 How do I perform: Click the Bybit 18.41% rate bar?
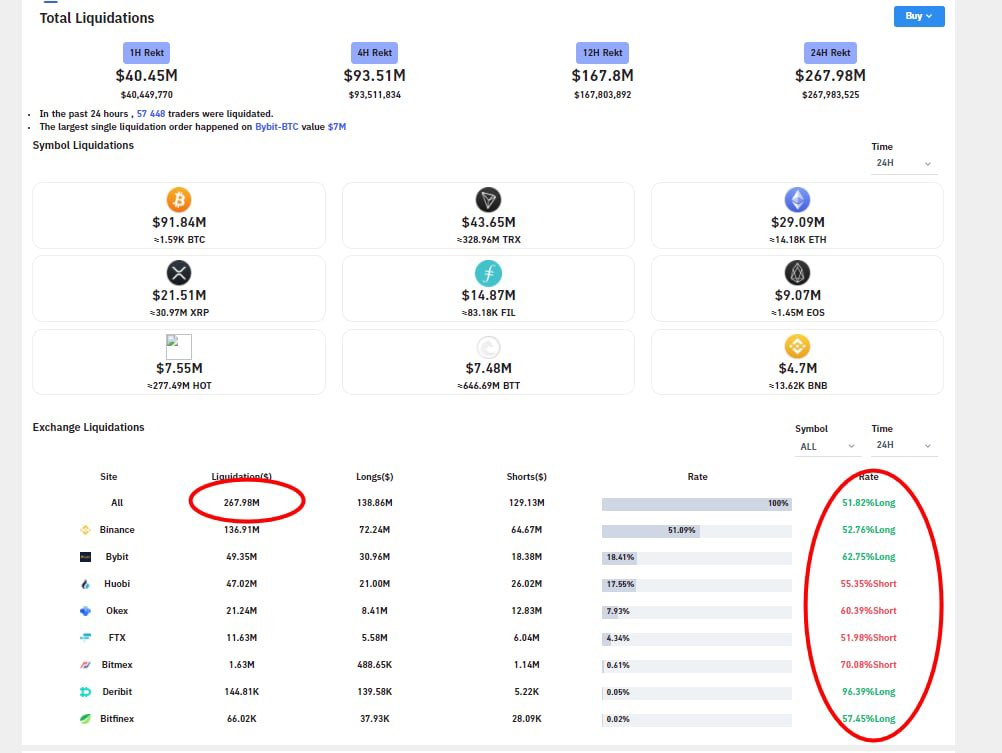coord(697,557)
